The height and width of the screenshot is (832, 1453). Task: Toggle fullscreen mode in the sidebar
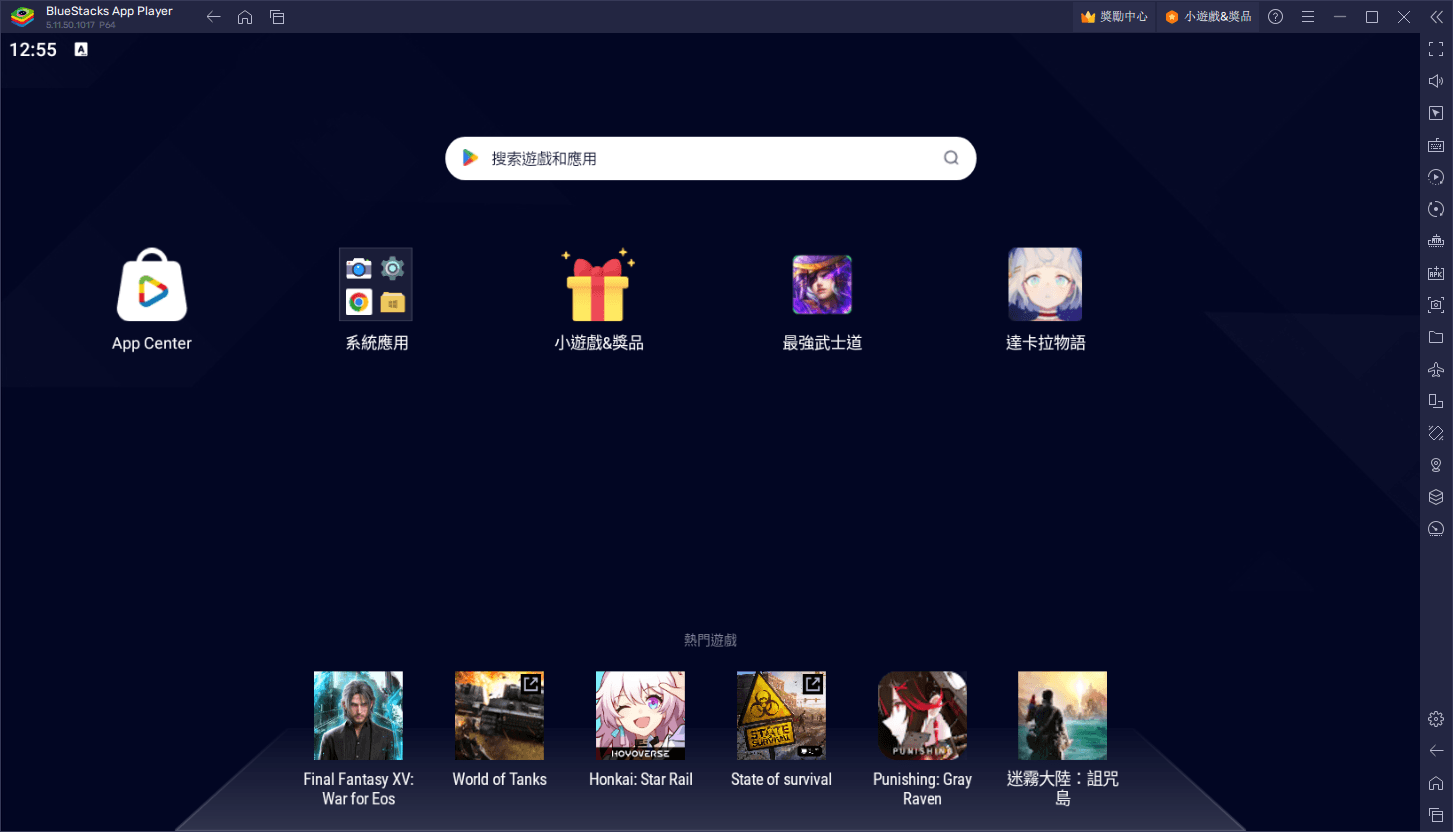(x=1436, y=49)
